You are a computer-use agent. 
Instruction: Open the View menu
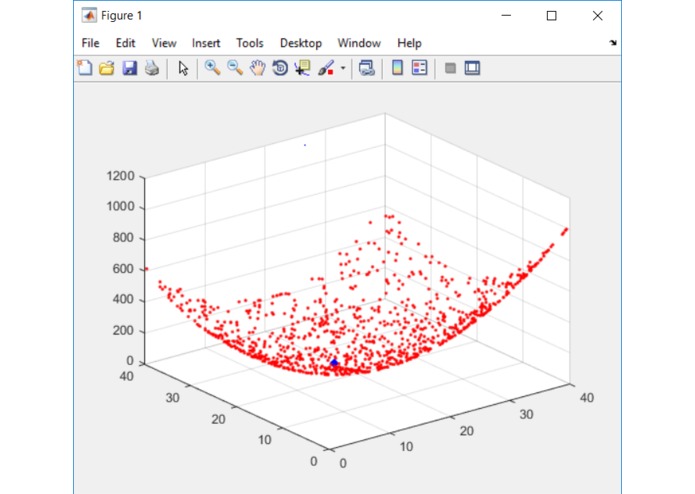pos(164,43)
